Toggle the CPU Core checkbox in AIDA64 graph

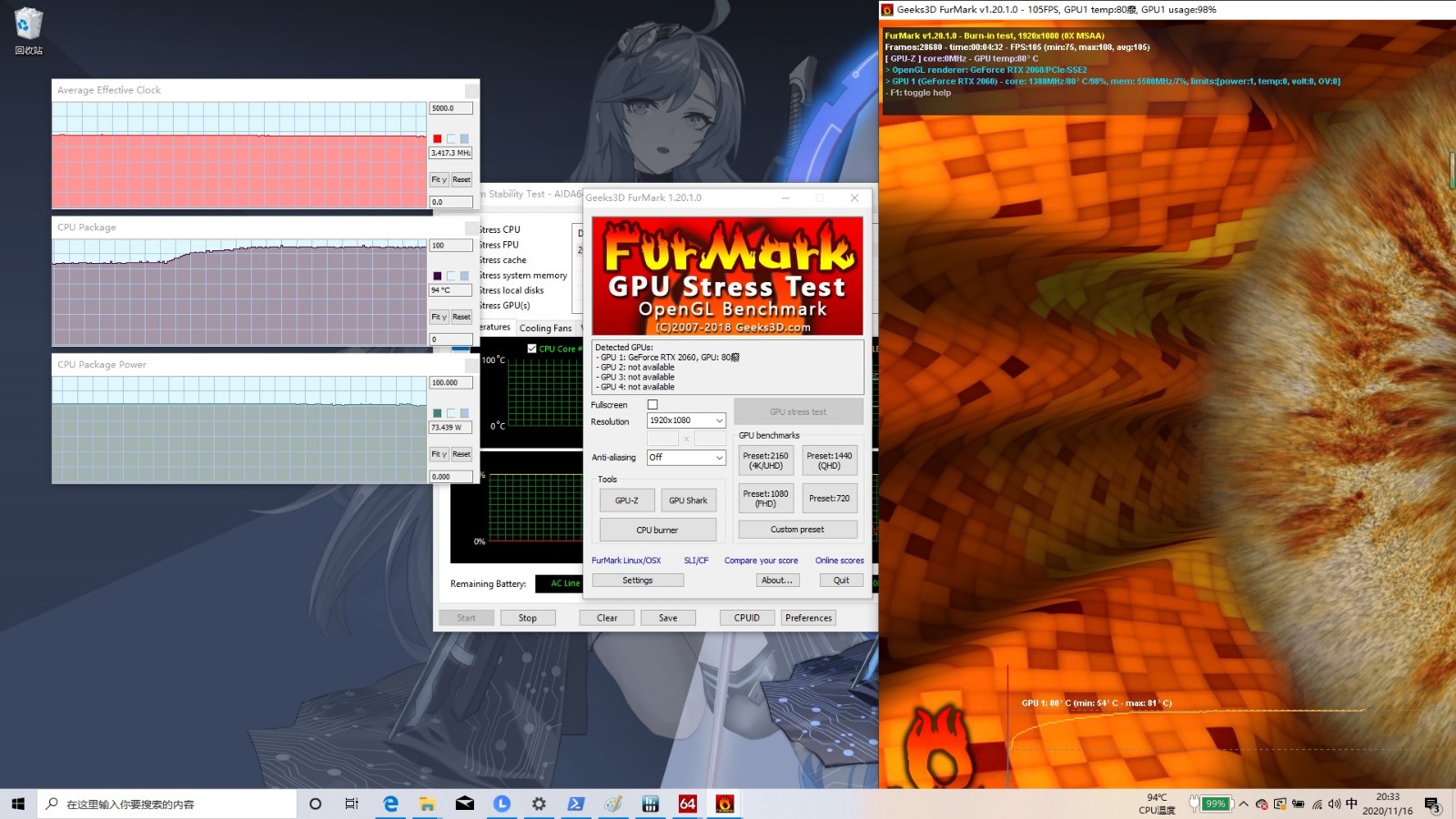click(x=532, y=349)
